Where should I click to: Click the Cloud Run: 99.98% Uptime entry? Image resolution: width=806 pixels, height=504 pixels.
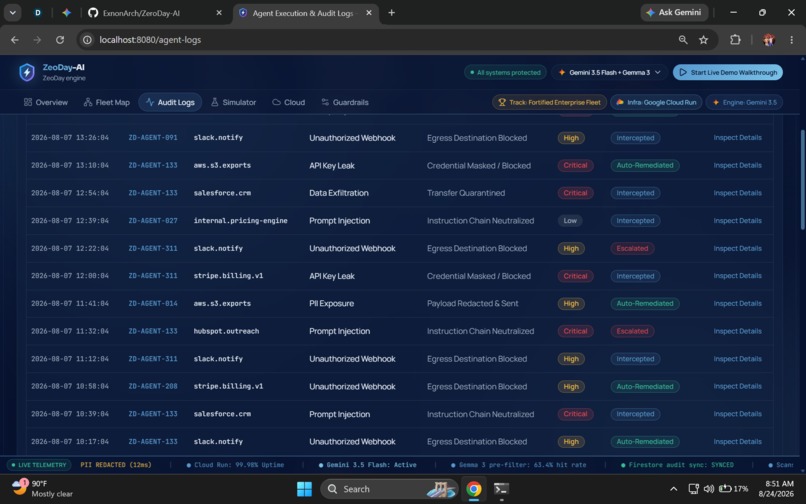(235, 465)
